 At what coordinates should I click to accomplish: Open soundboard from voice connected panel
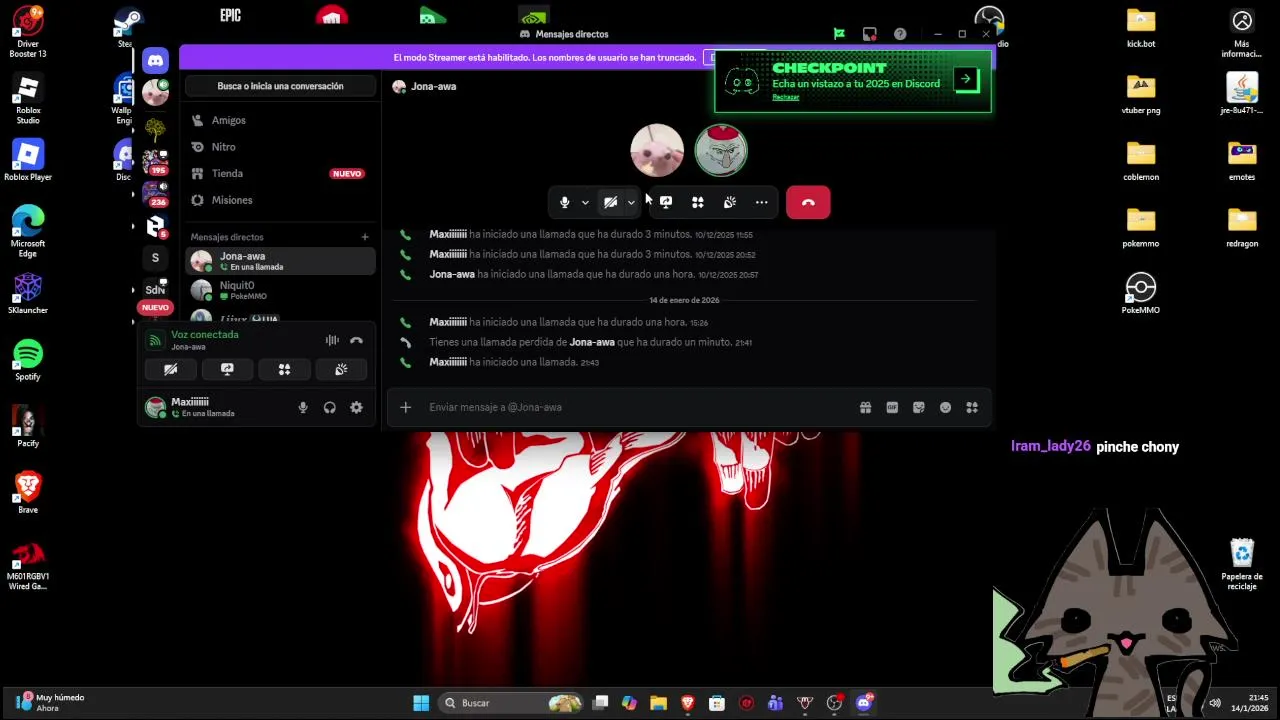click(341, 369)
